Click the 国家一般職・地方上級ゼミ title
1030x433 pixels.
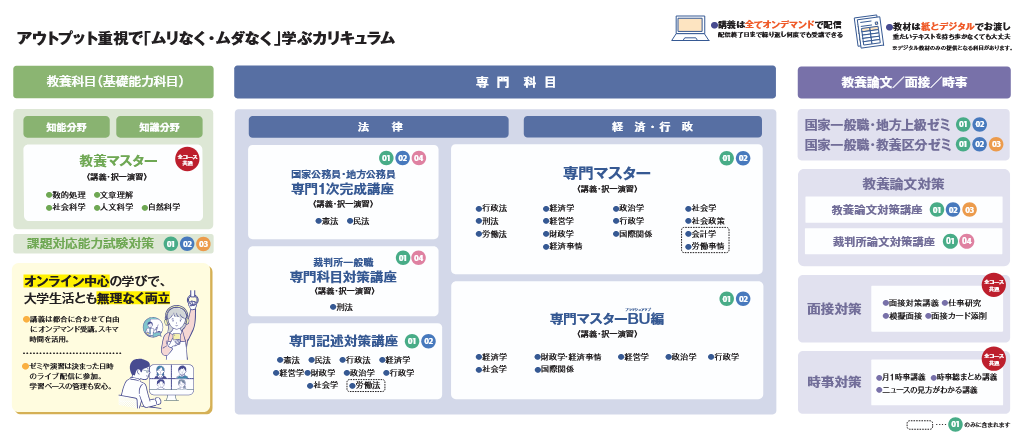[876, 125]
